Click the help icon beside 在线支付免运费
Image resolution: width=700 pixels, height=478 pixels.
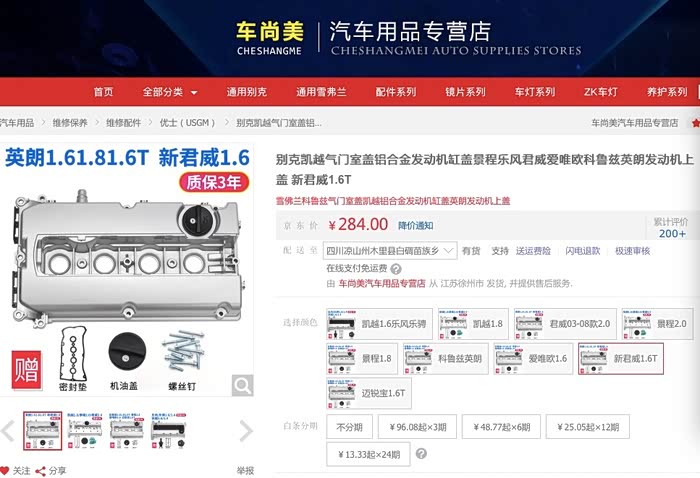click(396, 269)
